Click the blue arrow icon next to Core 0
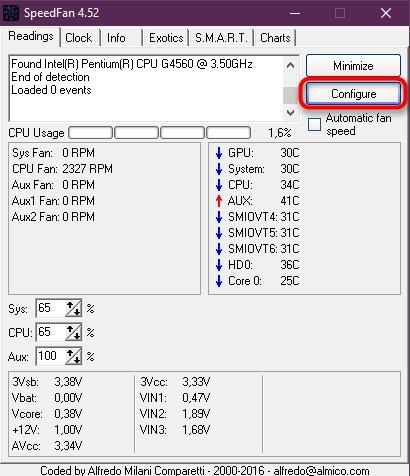The width and height of the screenshot is (410, 476). 219,281
